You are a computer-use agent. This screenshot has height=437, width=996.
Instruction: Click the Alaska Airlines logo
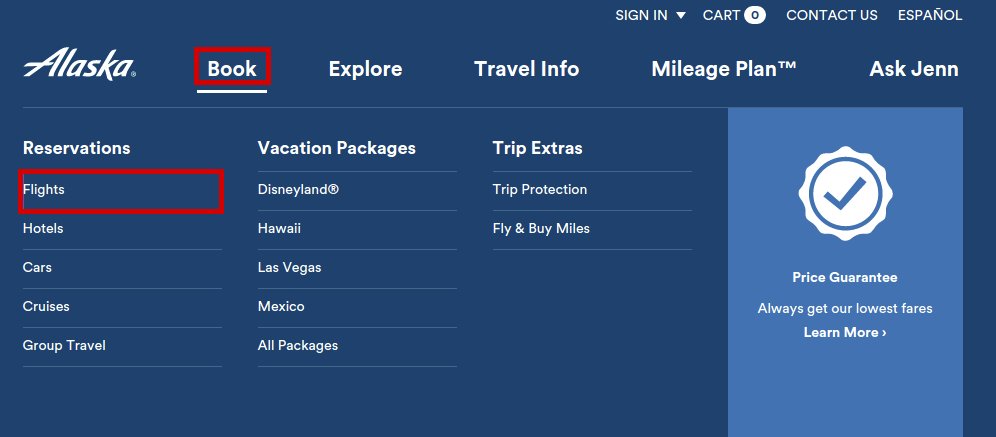click(x=79, y=64)
